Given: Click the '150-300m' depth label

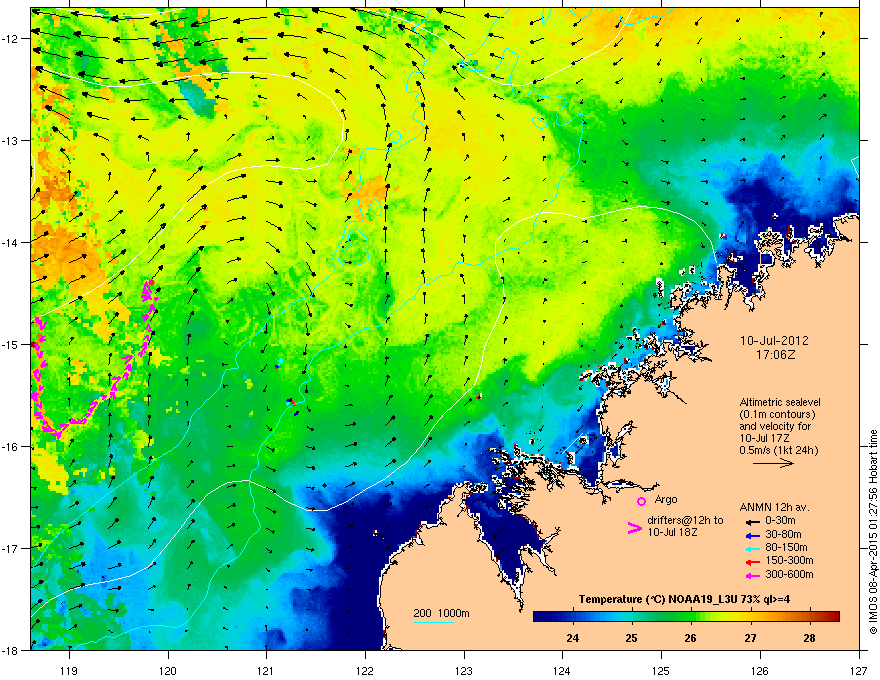Looking at the screenshot, I should pos(789,560).
